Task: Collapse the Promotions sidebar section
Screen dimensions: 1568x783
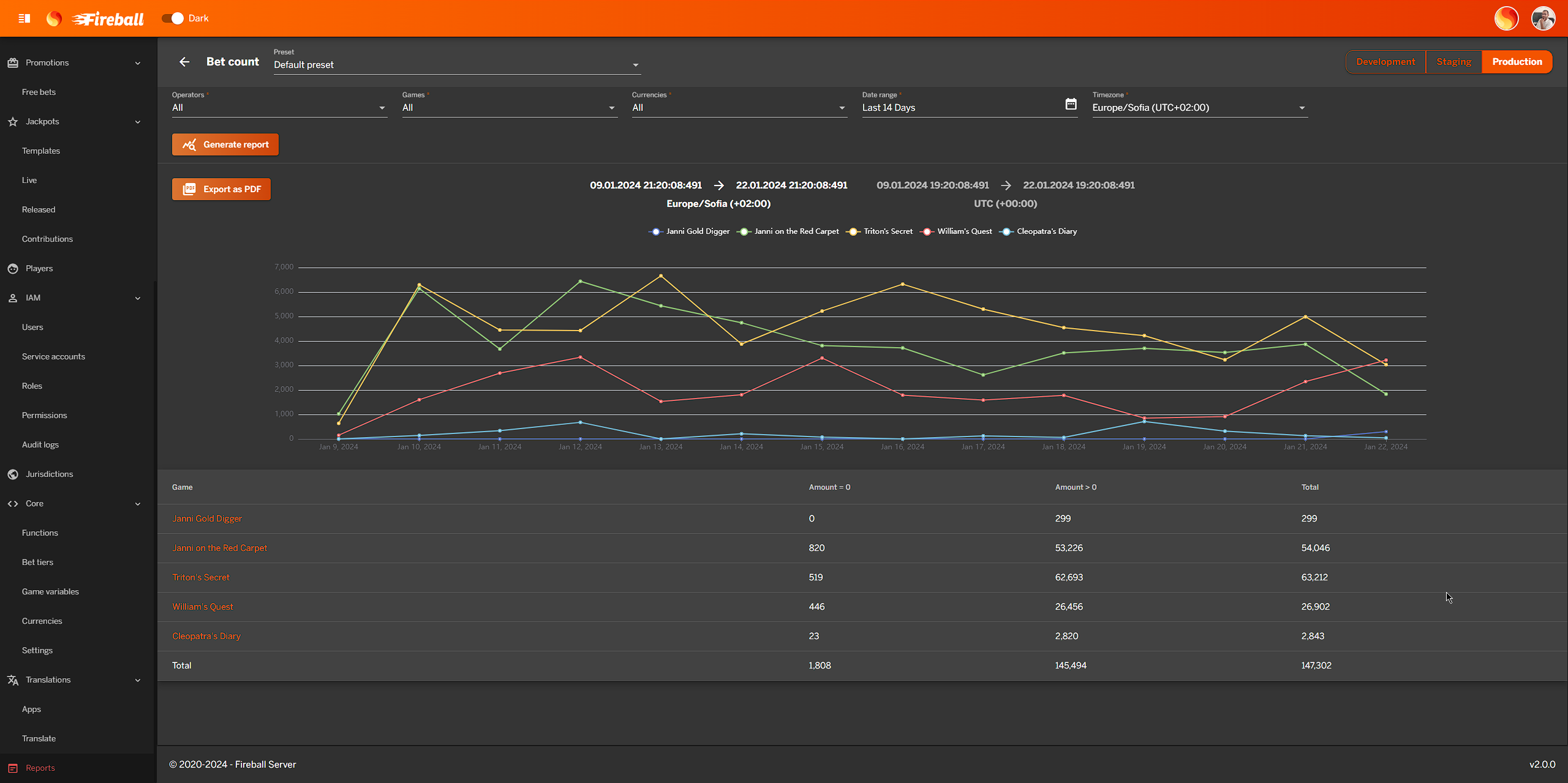Action: 138,63
